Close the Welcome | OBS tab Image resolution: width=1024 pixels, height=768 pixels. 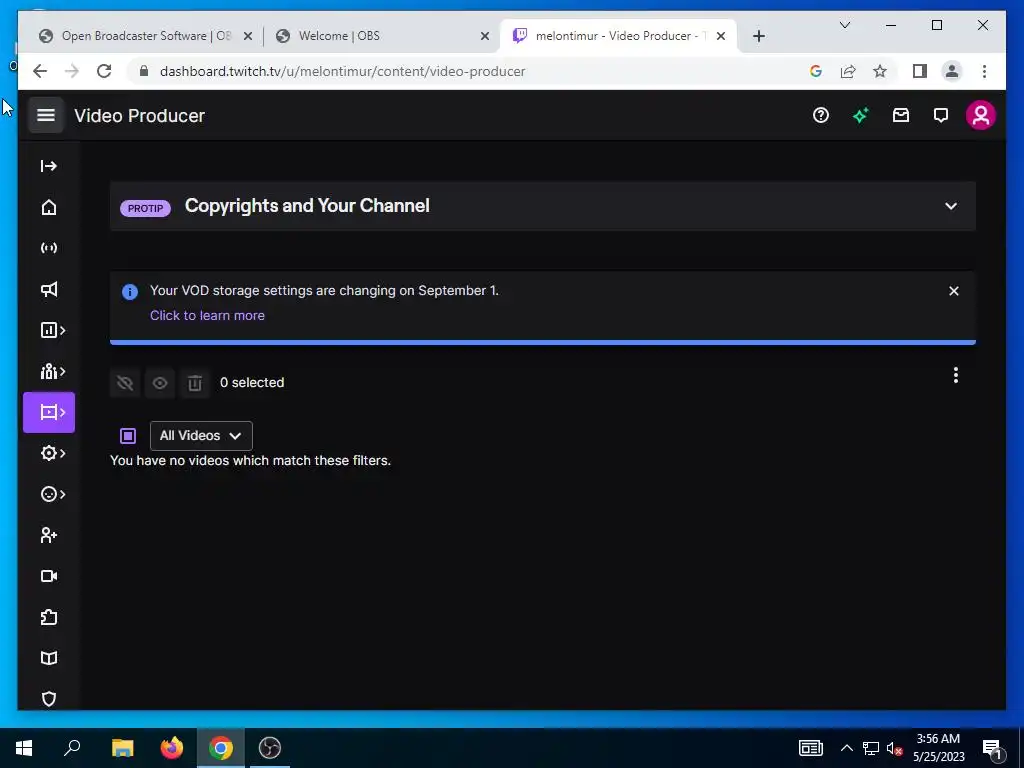click(485, 36)
